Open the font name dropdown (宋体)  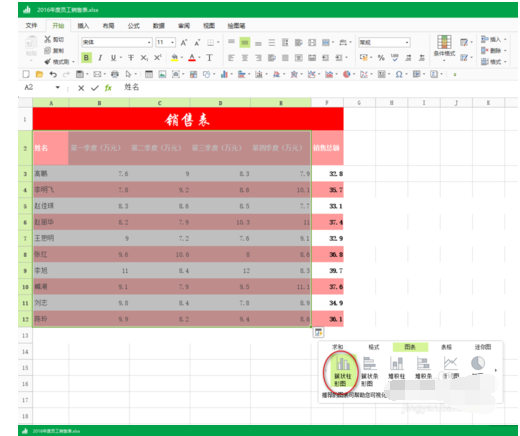point(117,42)
